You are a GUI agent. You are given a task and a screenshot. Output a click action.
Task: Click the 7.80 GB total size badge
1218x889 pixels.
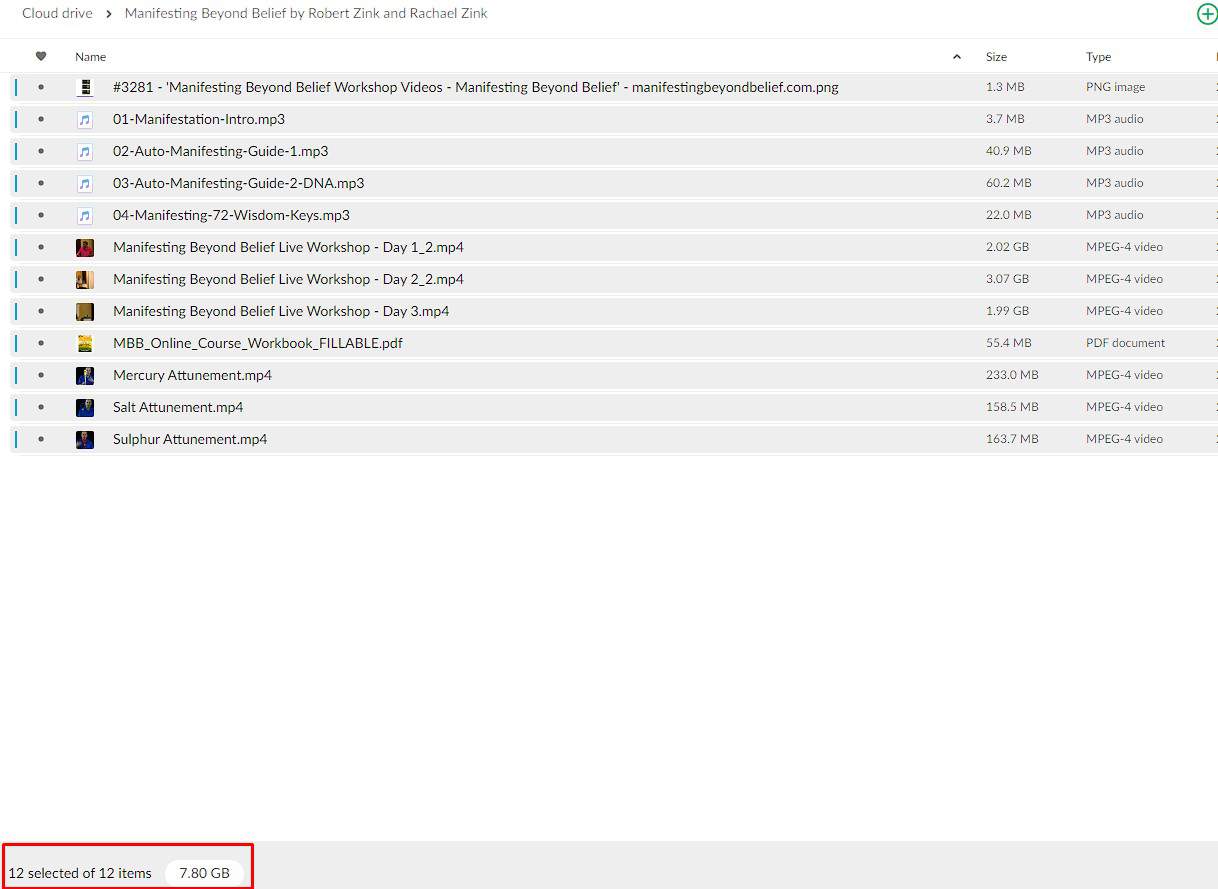click(x=204, y=873)
